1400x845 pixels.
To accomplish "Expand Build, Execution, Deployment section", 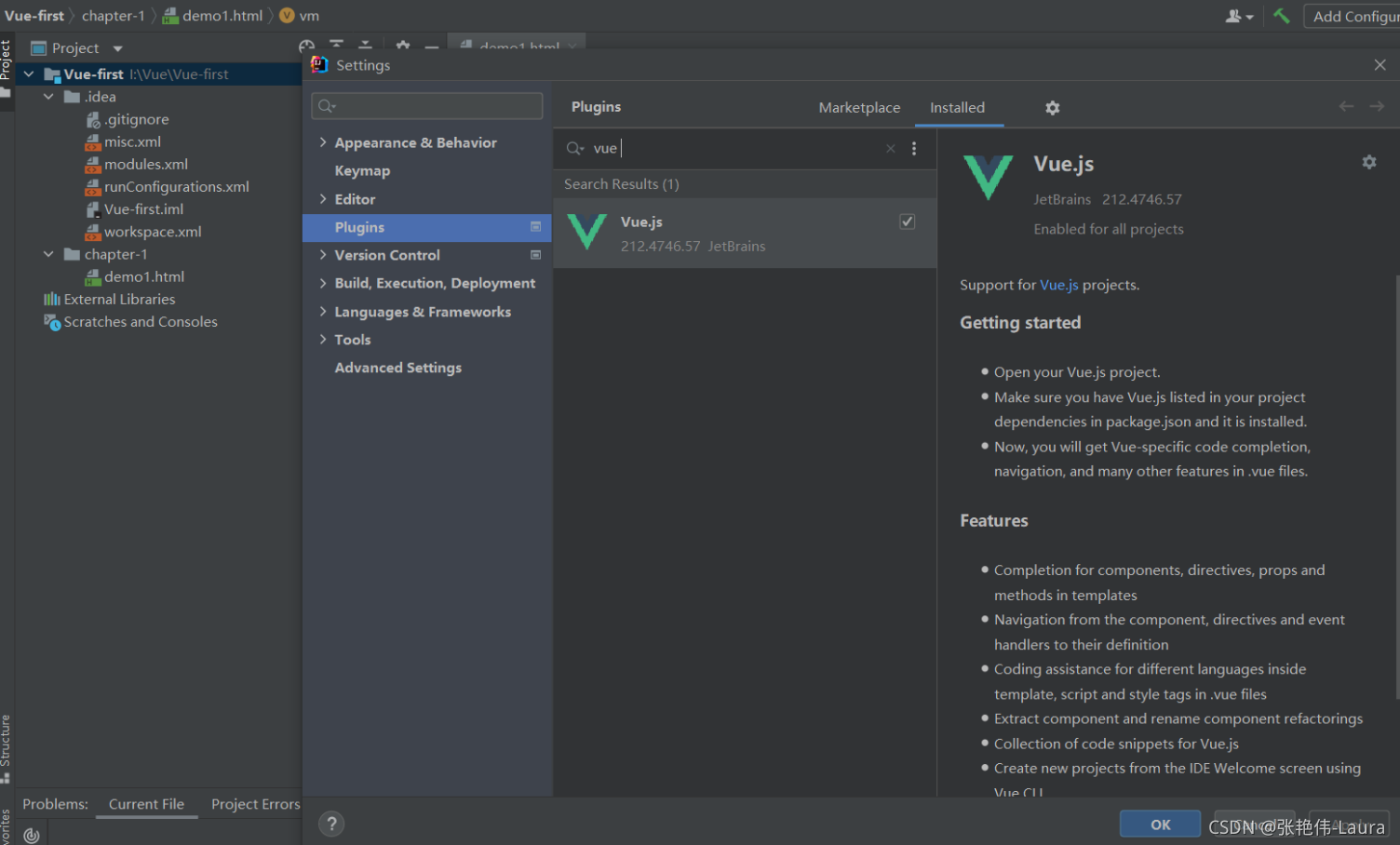I will pyautogui.click(x=323, y=283).
